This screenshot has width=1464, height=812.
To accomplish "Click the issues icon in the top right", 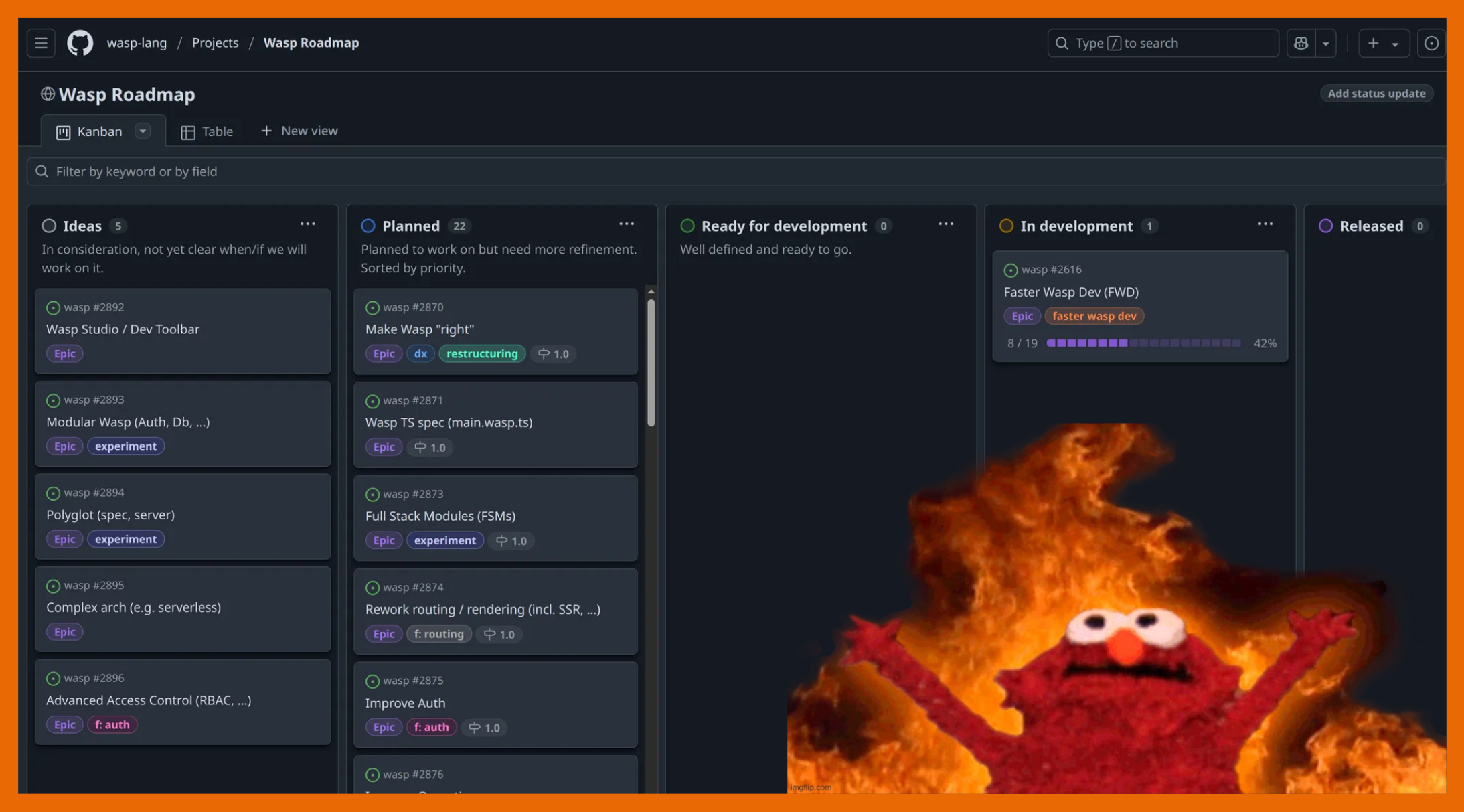I will coord(1432,42).
